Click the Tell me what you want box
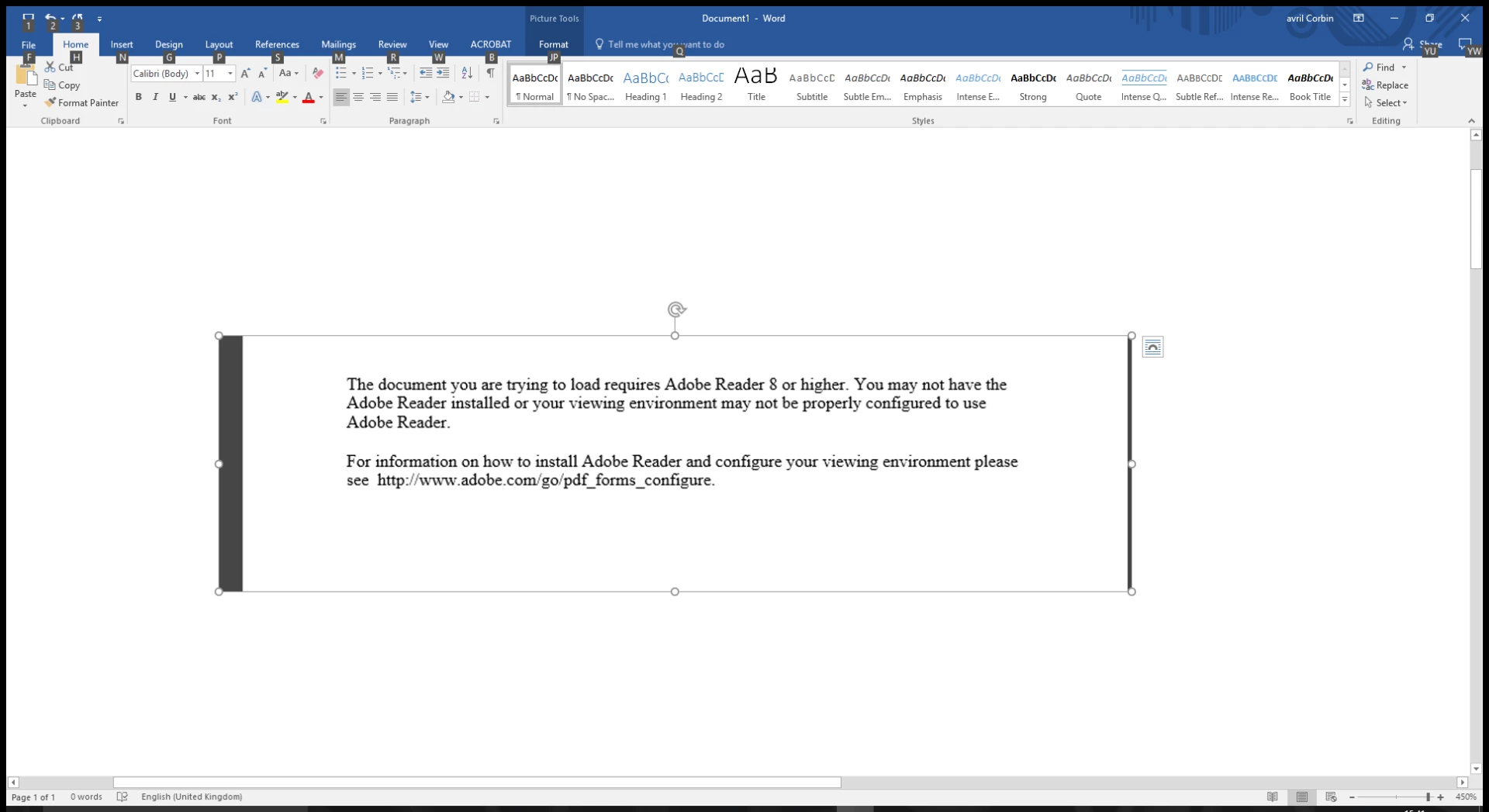This screenshot has width=1489, height=812. coord(666,44)
